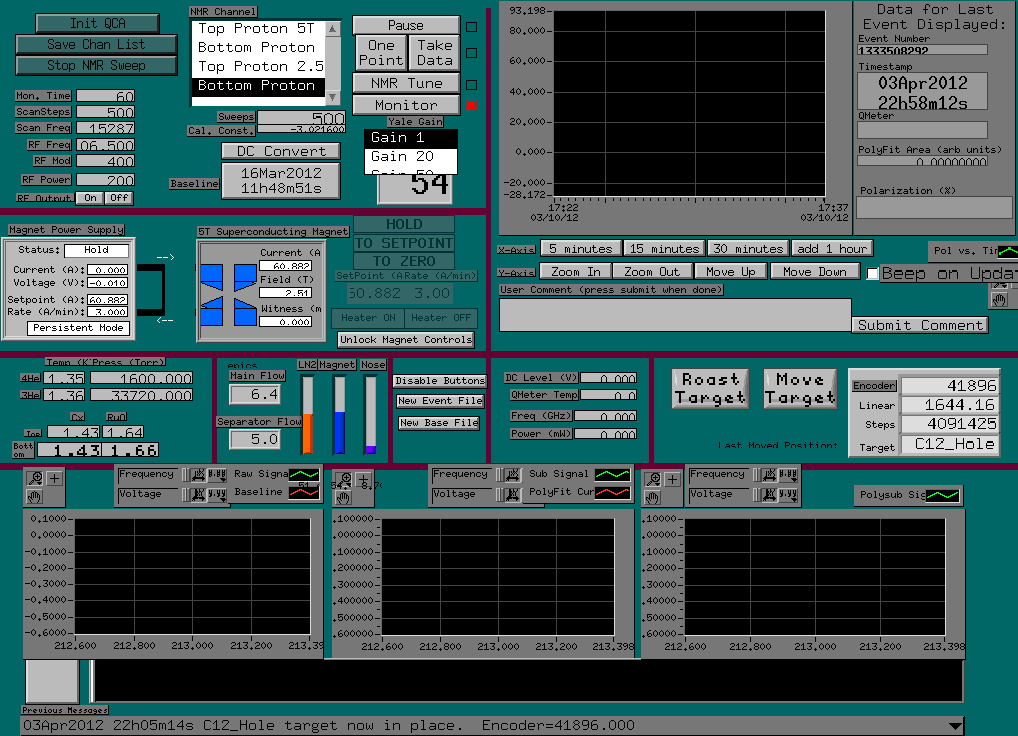This screenshot has width=1018, height=736.
Task: Select Top Proton 5T in NMR Channel list
Action: click(x=256, y=29)
